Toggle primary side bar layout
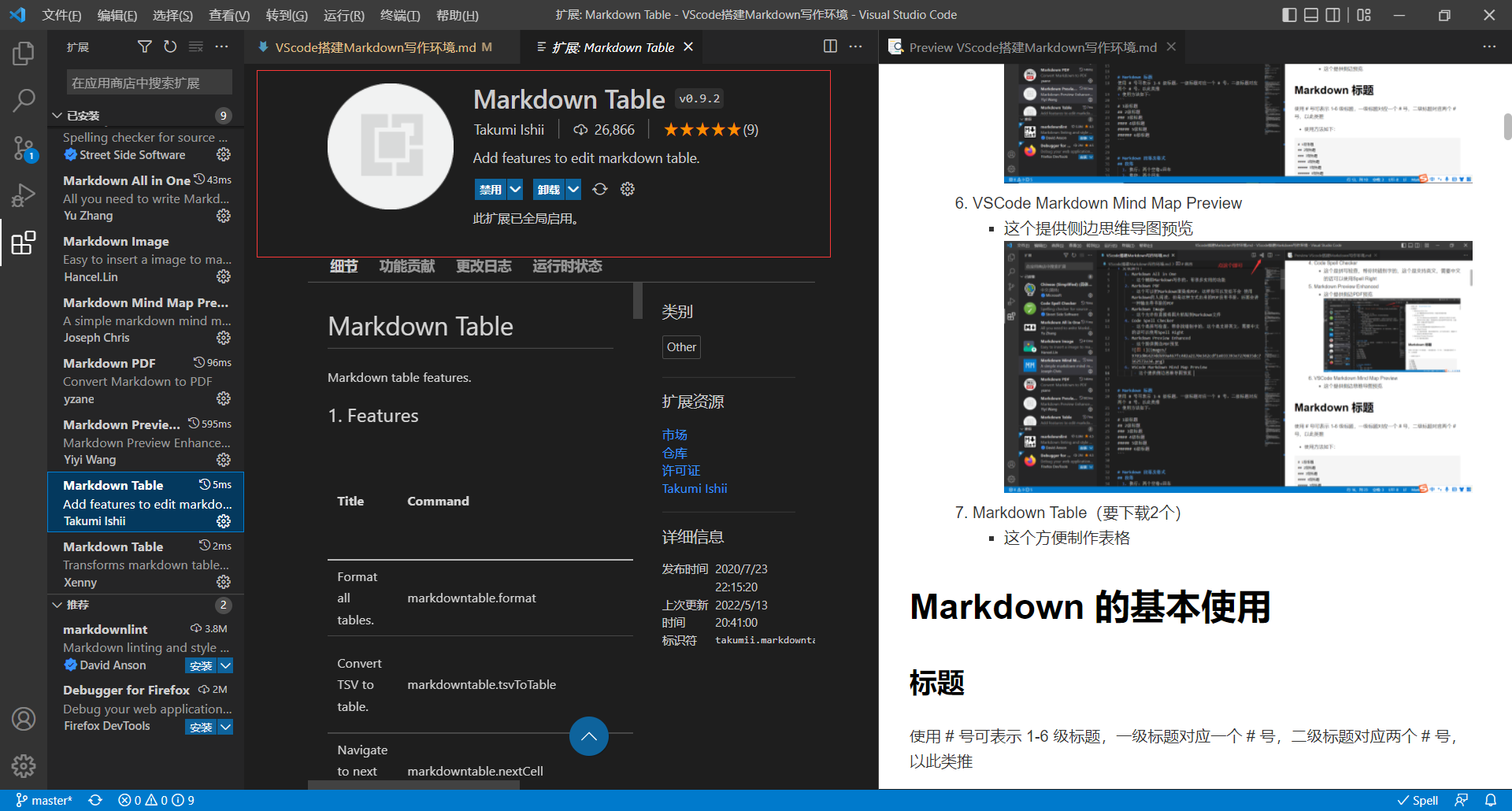1512x811 pixels. coord(1289,15)
